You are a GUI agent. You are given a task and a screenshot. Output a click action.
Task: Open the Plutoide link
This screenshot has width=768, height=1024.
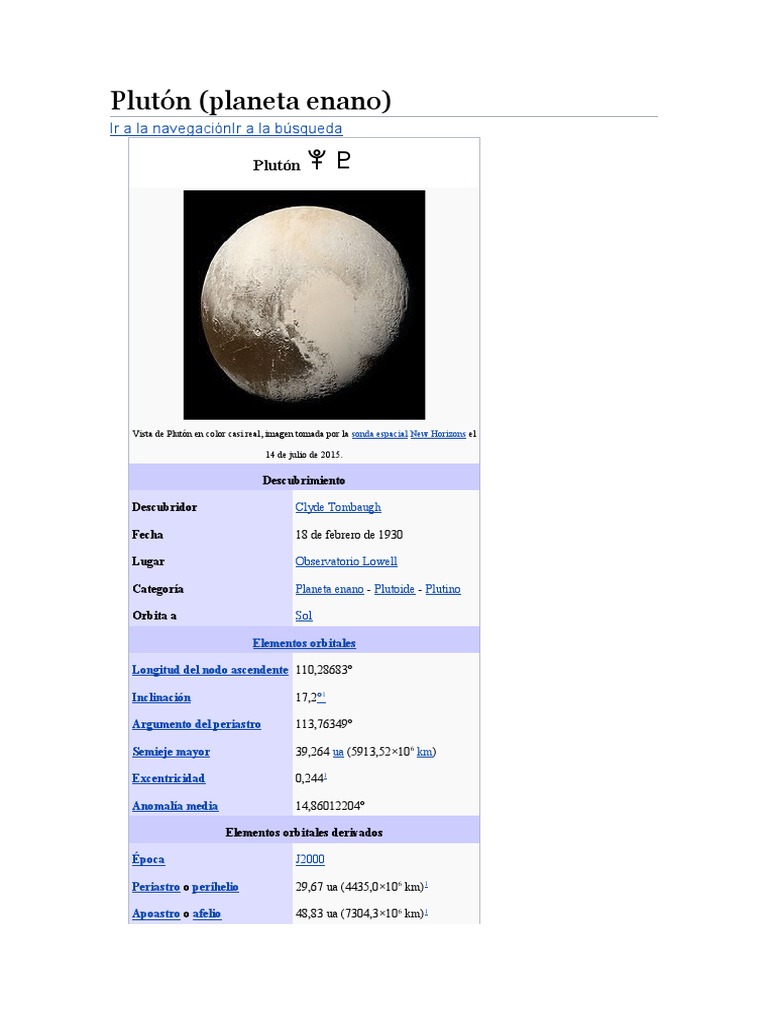(394, 589)
